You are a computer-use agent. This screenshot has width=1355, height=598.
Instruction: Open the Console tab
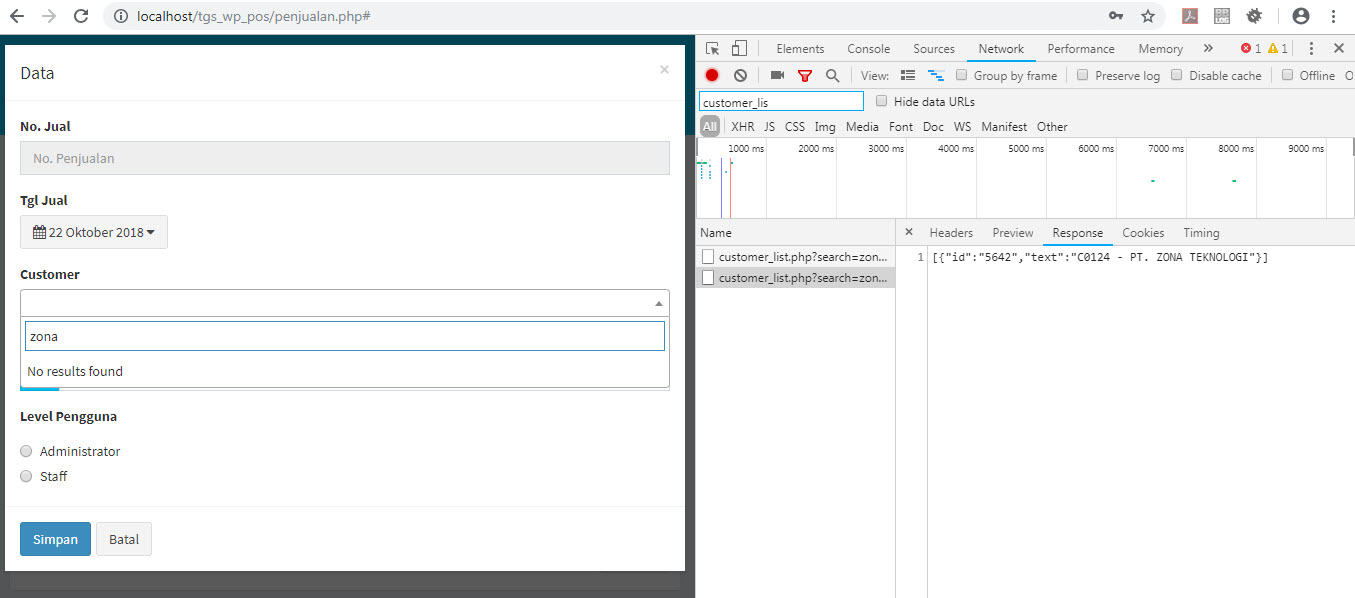coord(868,48)
